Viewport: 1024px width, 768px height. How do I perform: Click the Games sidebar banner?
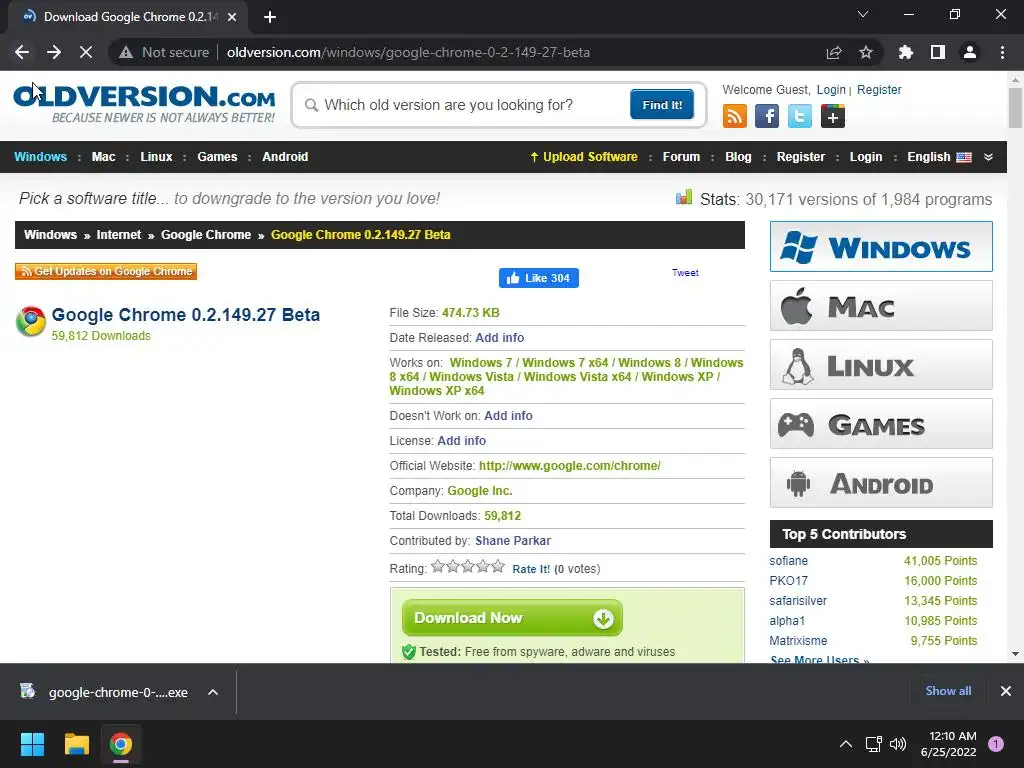(881, 424)
